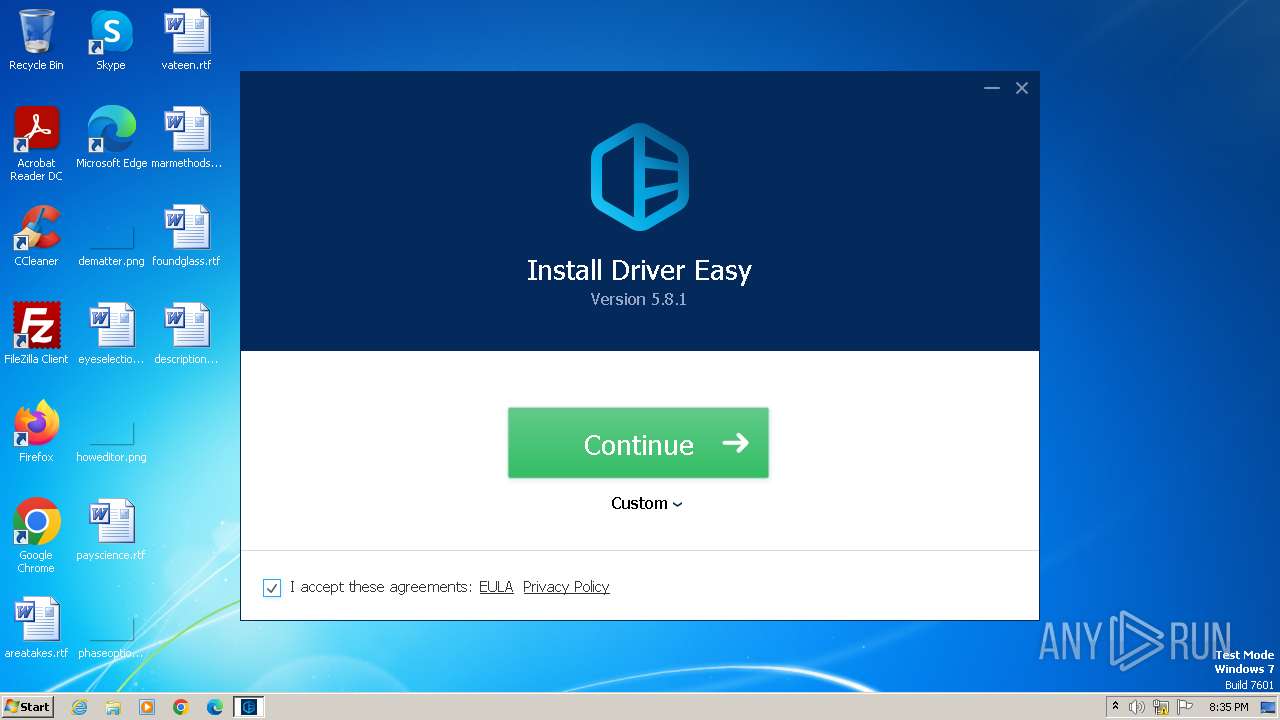Select the Microsoft Edge desktop shortcut
The image size is (1280, 720).
click(x=111, y=138)
